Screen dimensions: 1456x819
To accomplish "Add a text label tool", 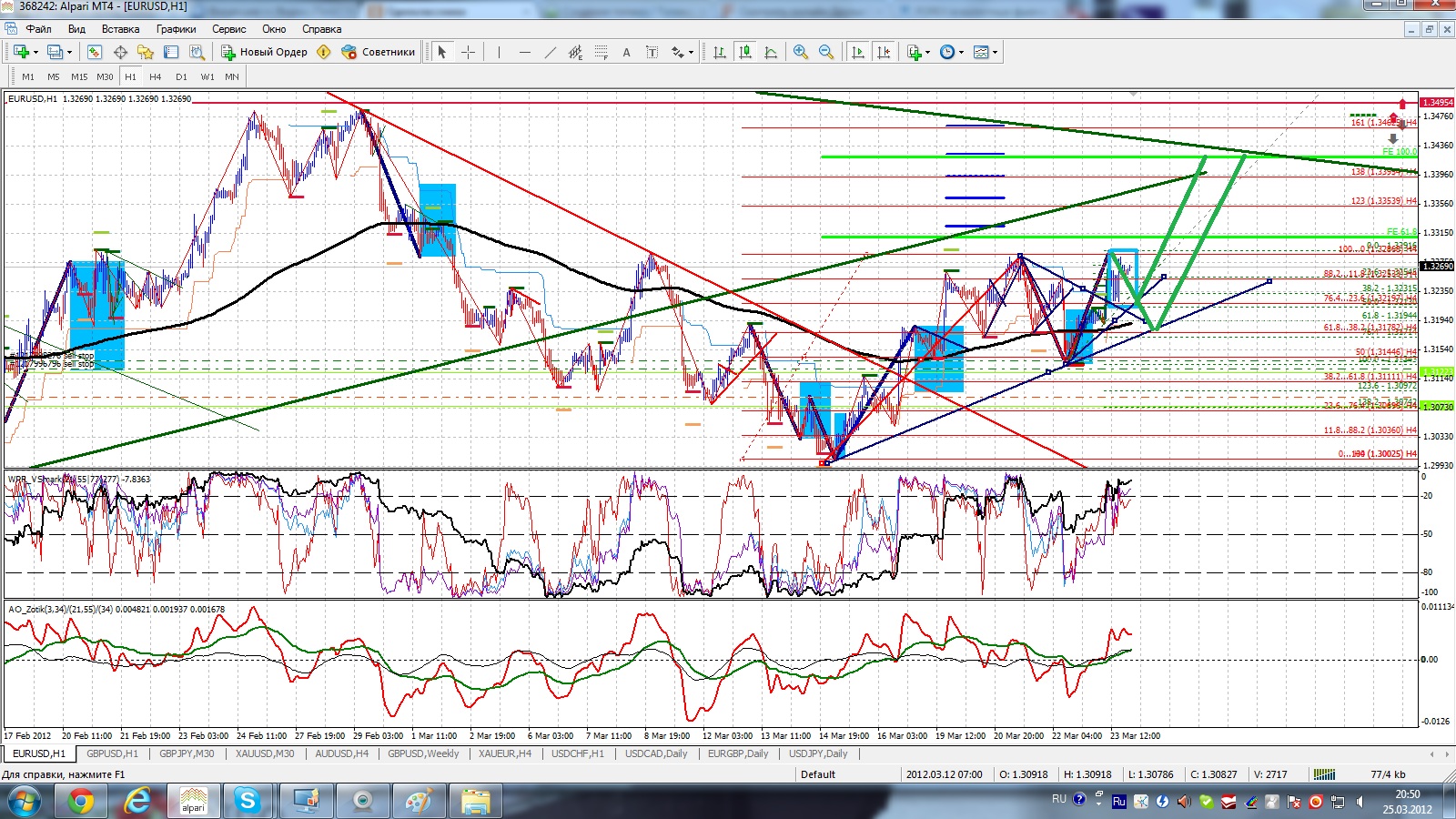I will pyautogui.click(x=626, y=52).
